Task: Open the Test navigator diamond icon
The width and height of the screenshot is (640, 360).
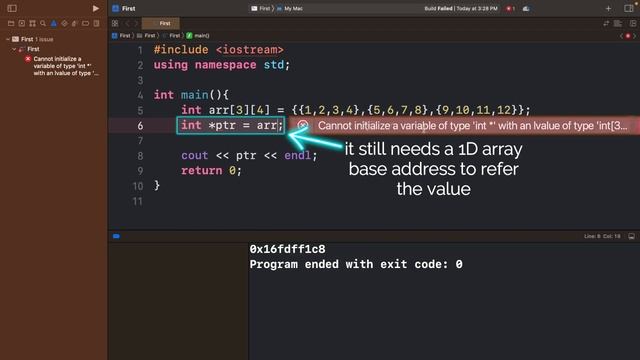Action: 64,24
